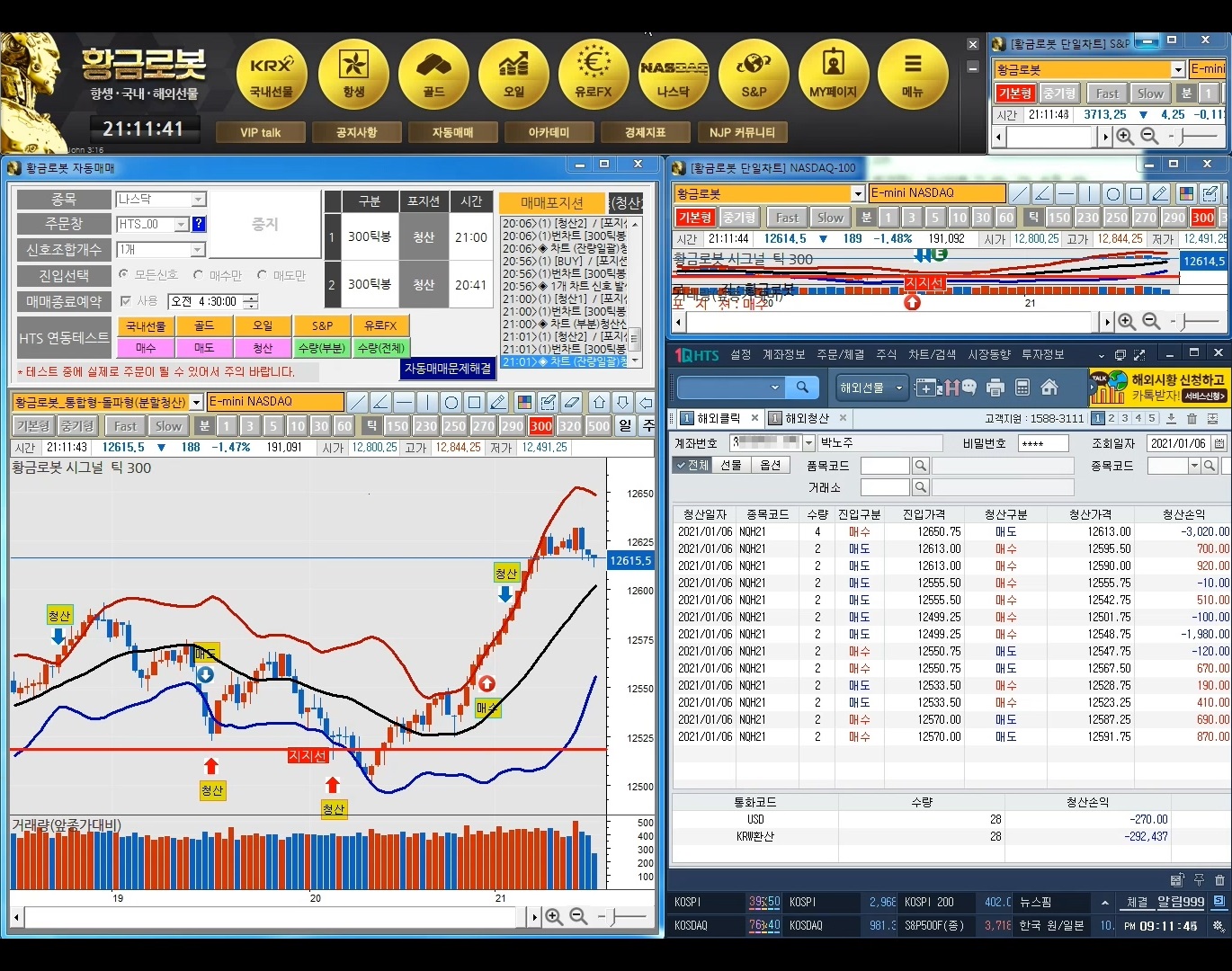Toggle the 사용 checkbox for 매매종료예약
1232x971 pixels.
[x=126, y=301]
